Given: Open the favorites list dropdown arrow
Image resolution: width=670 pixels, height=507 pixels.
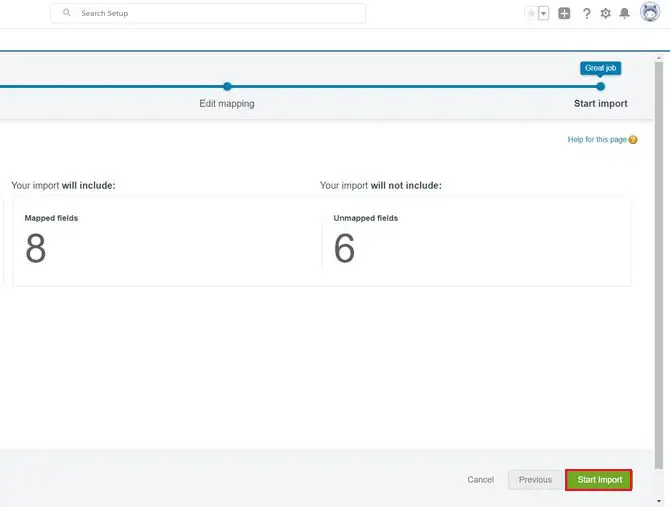Looking at the screenshot, I should [x=544, y=13].
